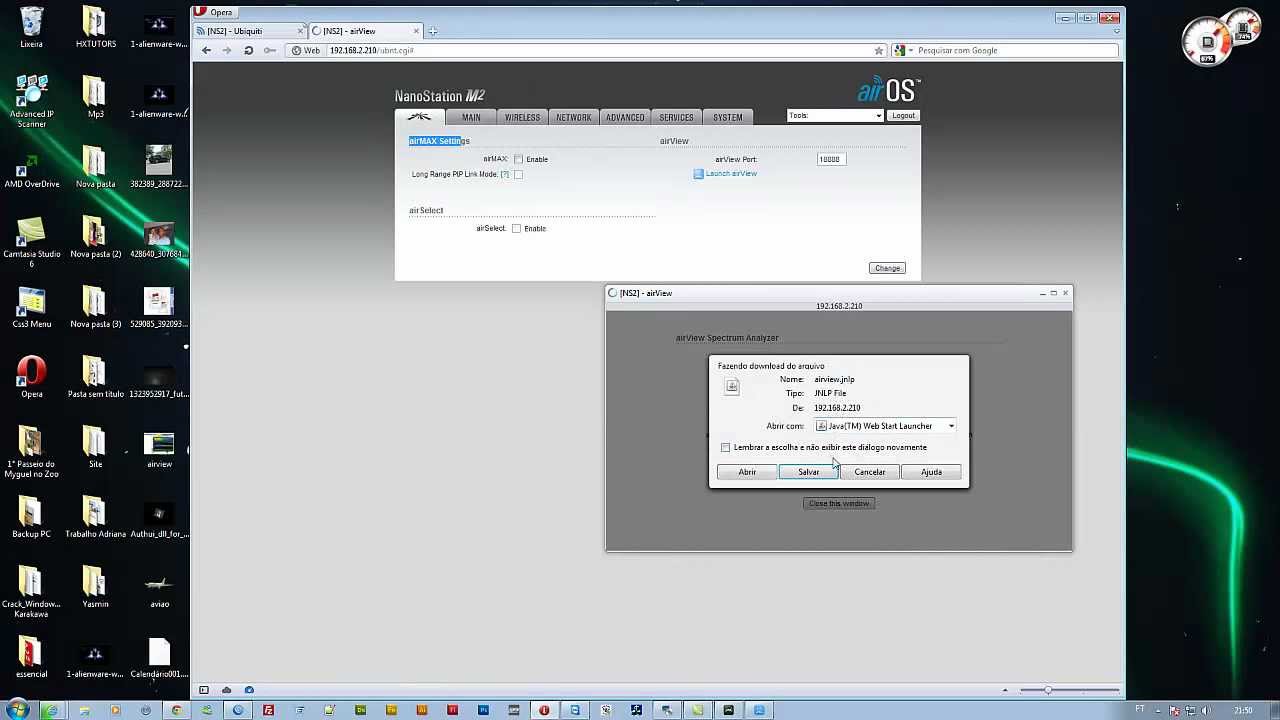Open the Backup PC desktop folder

click(31, 517)
